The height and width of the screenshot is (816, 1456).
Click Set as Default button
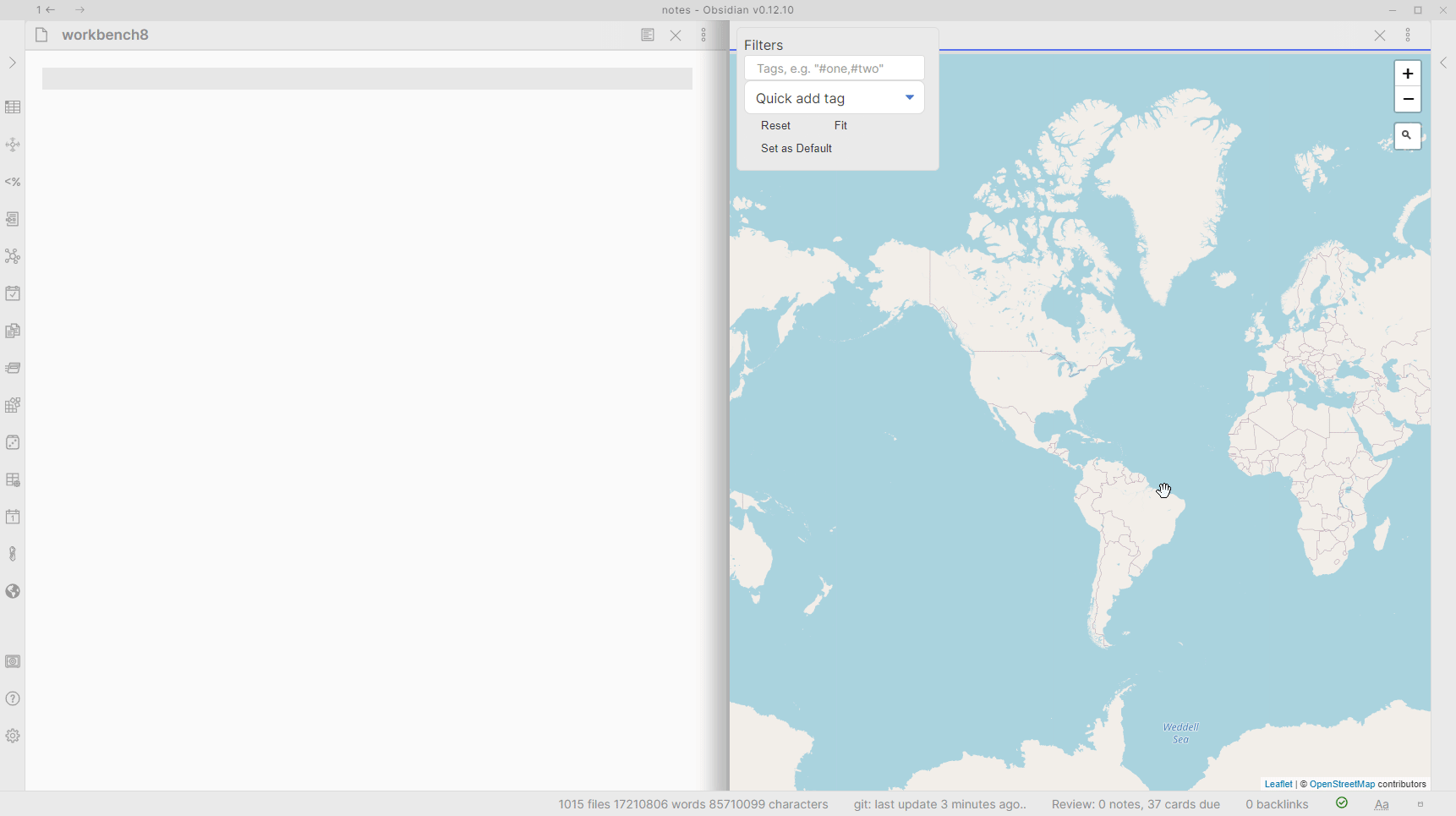tap(796, 148)
